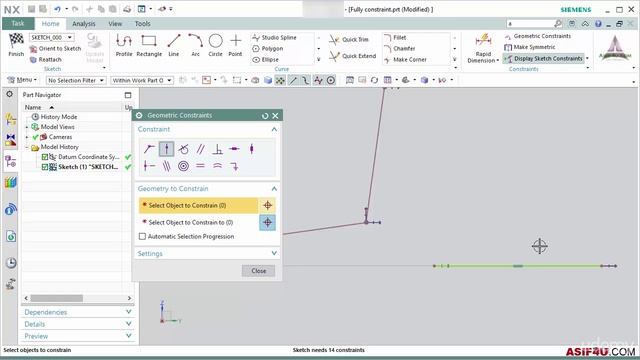Collapse the Geometry to Constrain section

click(x=274, y=189)
